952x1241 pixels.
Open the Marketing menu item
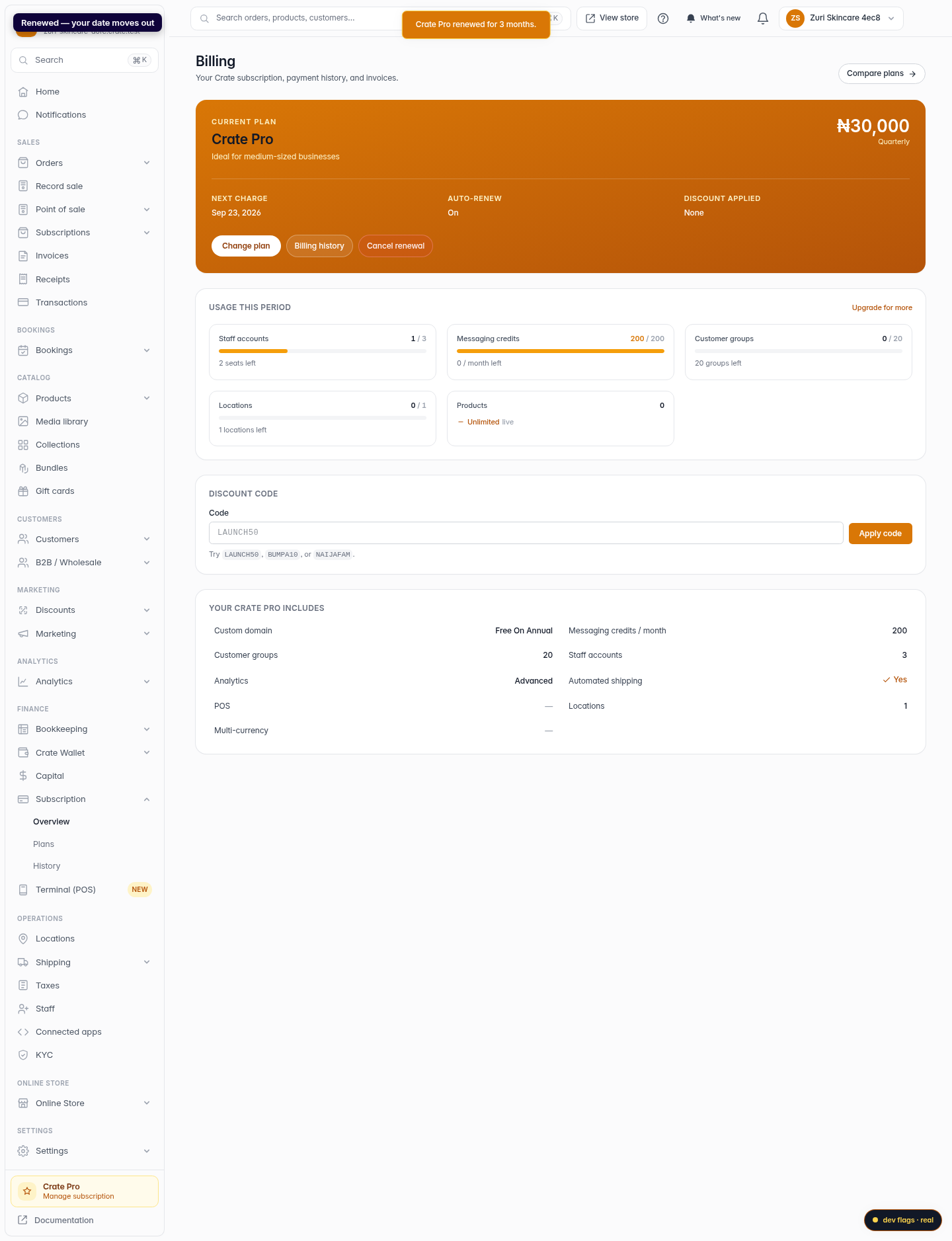[85, 634]
